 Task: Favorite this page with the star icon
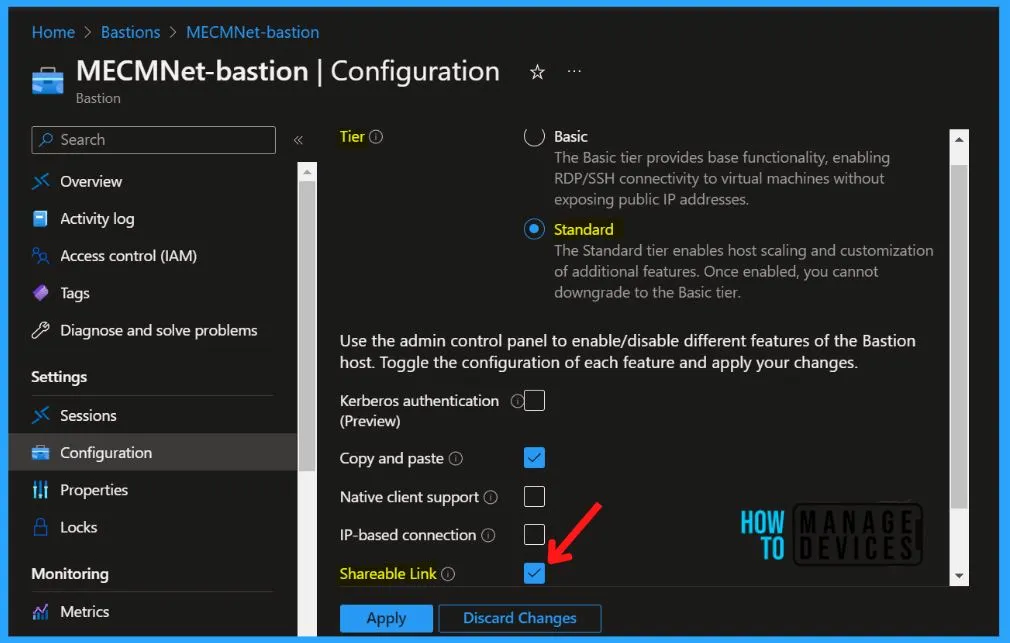[537, 72]
